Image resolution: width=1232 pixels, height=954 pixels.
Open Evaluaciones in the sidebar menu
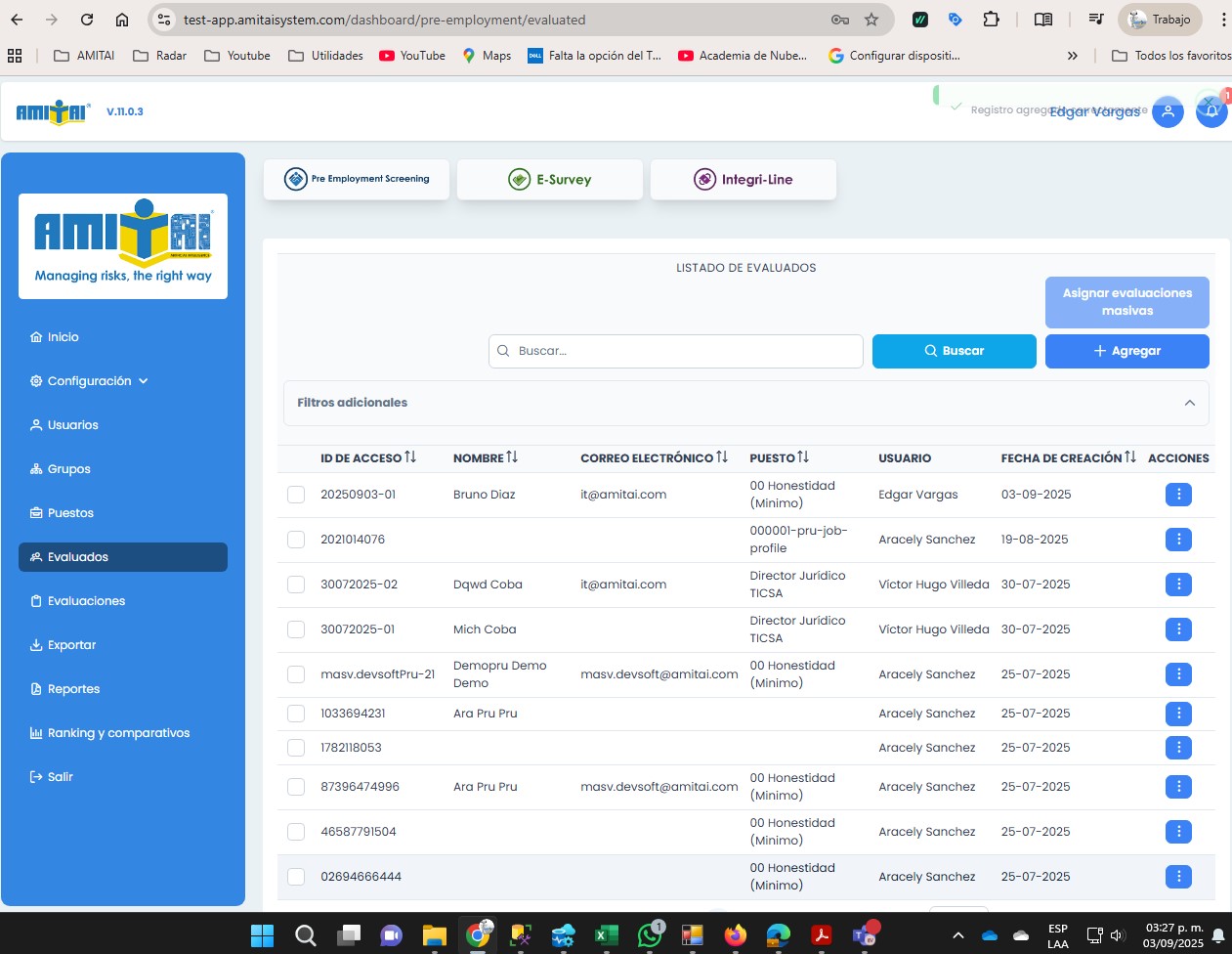point(86,601)
